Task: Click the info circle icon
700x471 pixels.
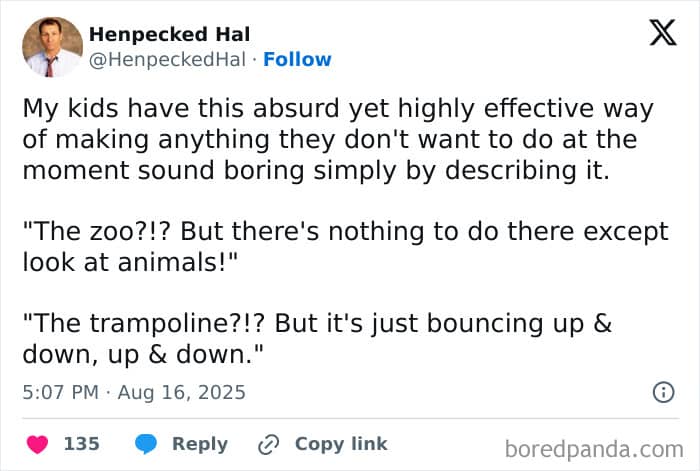Action: point(663,392)
